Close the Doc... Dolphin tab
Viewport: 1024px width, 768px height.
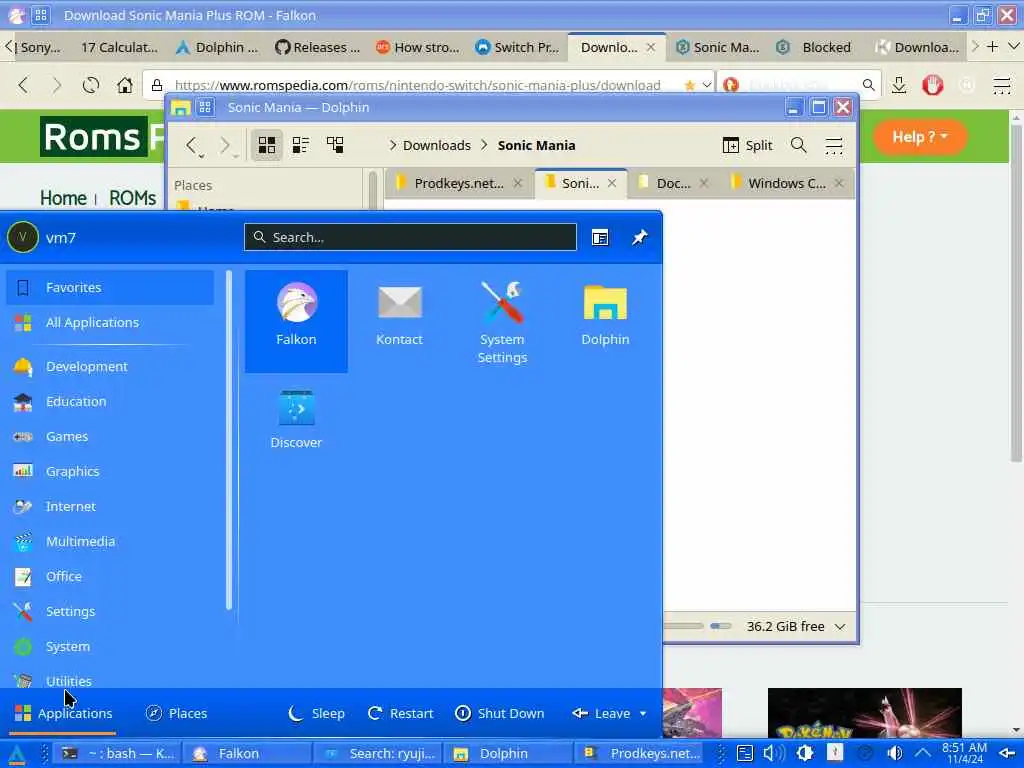pos(703,184)
